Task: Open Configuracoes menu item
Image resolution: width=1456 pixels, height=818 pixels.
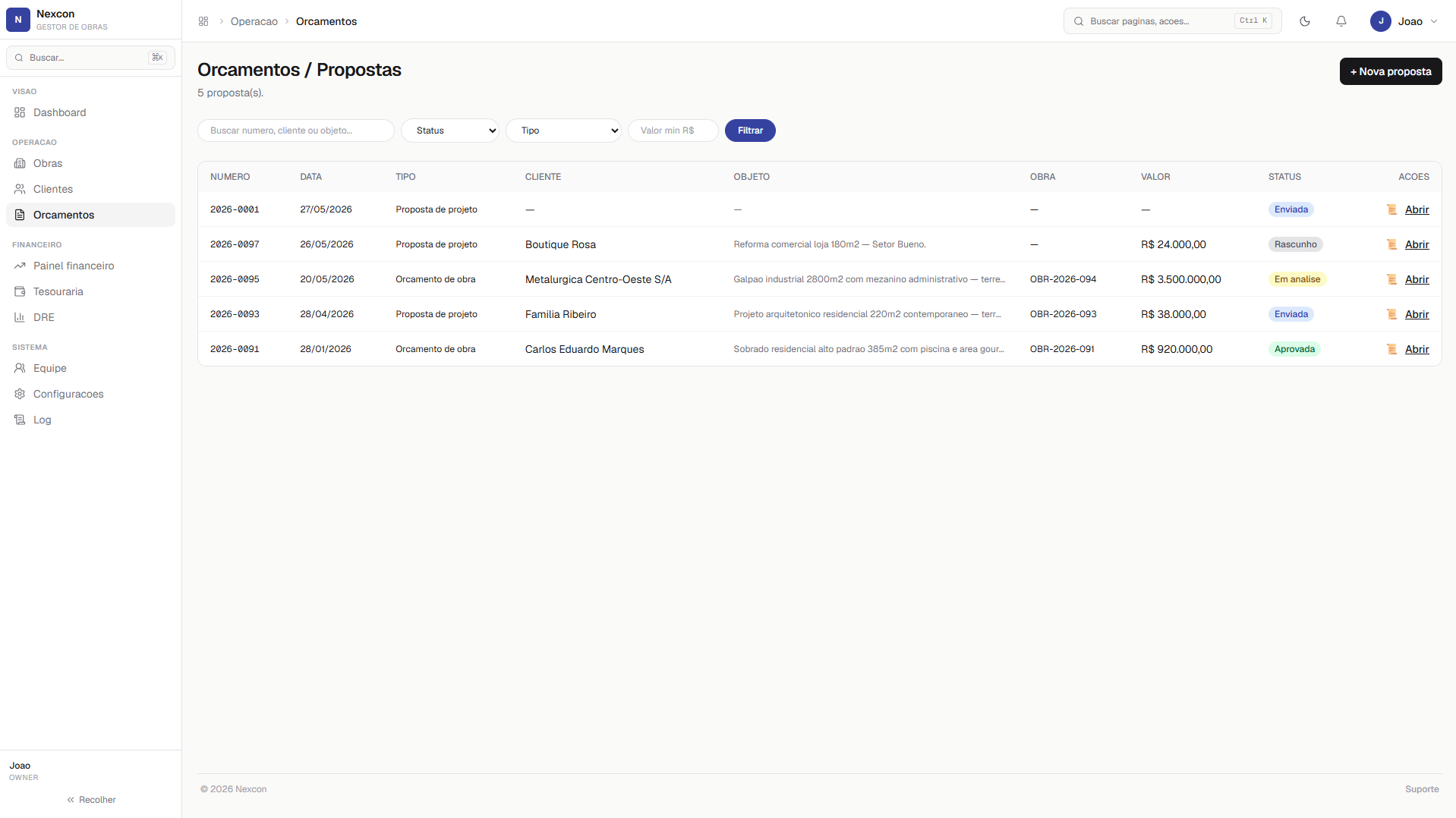Action: pyautogui.click(x=90, y=394)
